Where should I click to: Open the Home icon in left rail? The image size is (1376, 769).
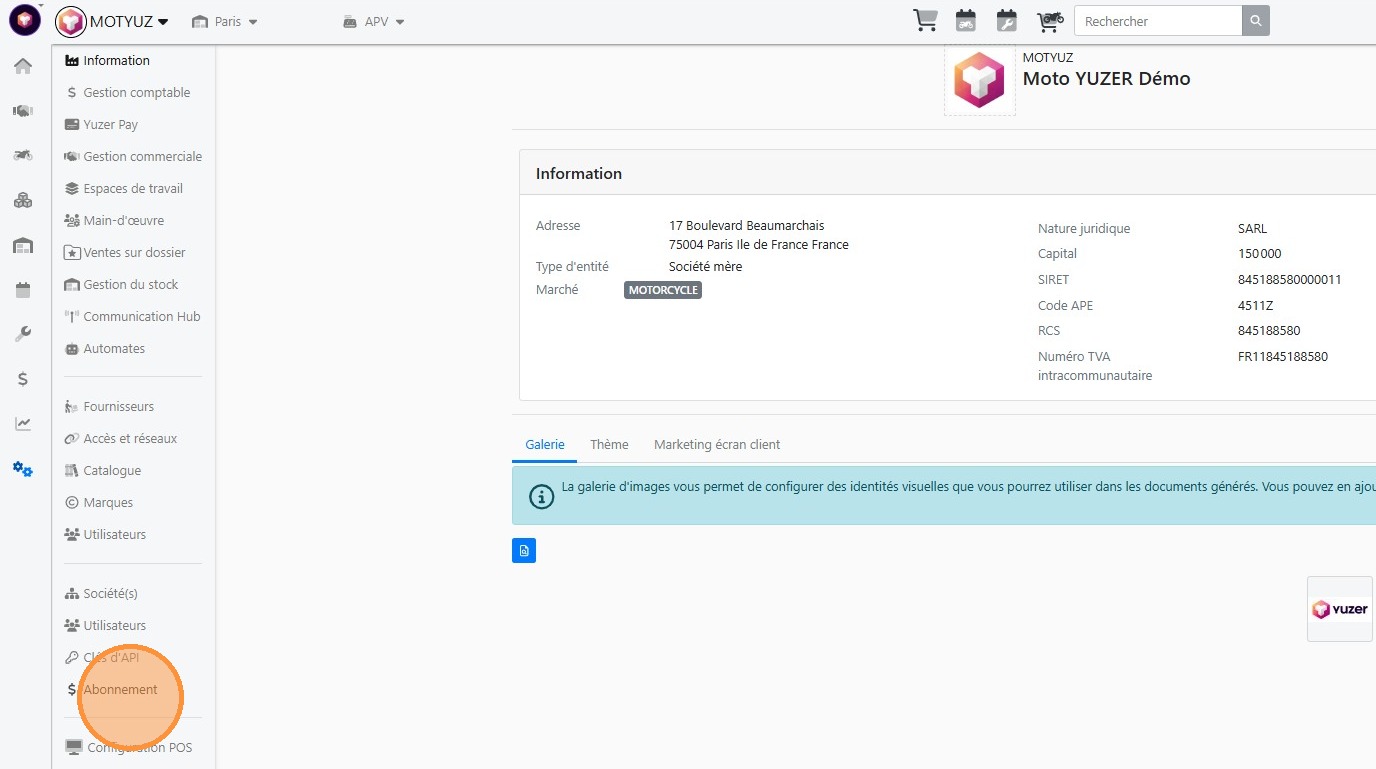pyautogui.click(x=23, y=66)
